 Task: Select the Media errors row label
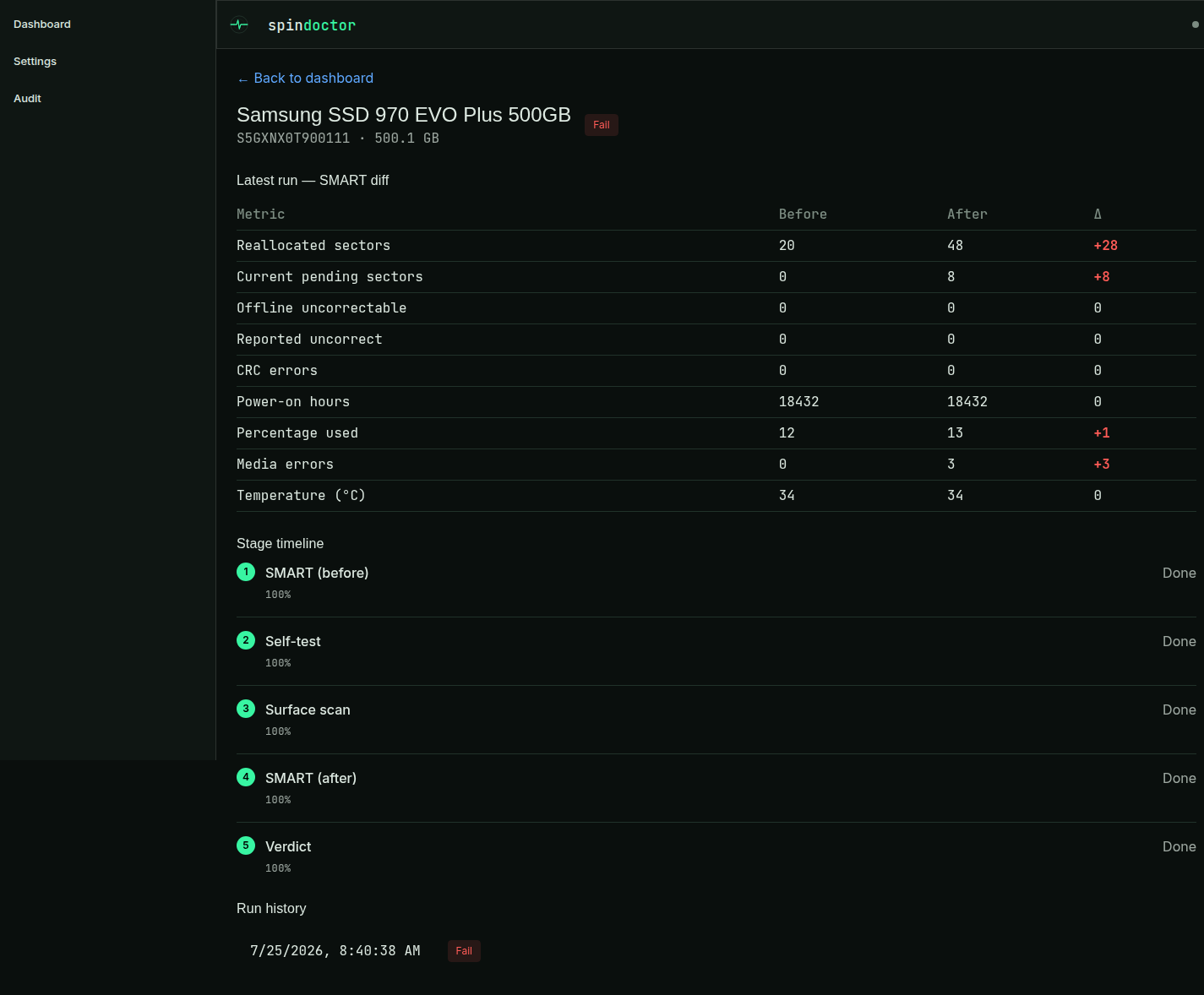[286, 465]
